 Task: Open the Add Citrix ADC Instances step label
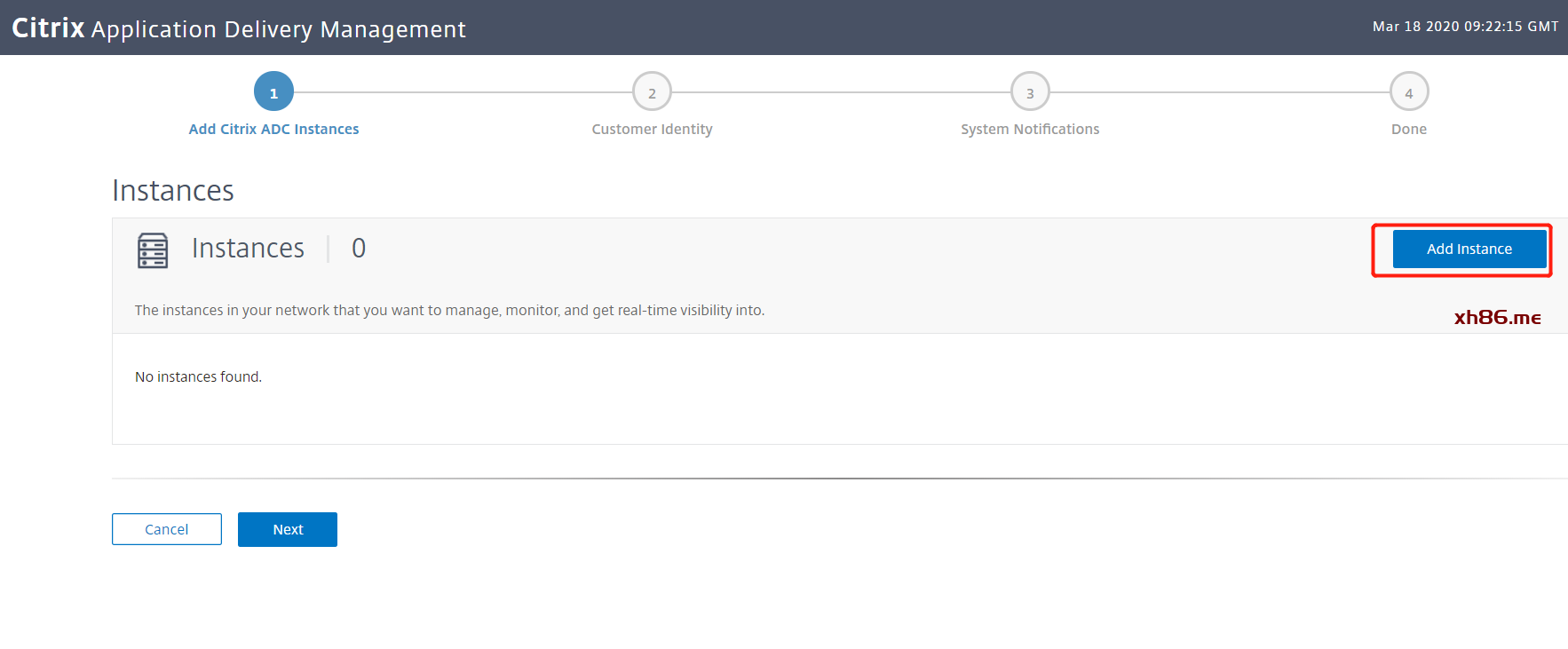coord(273,129)
